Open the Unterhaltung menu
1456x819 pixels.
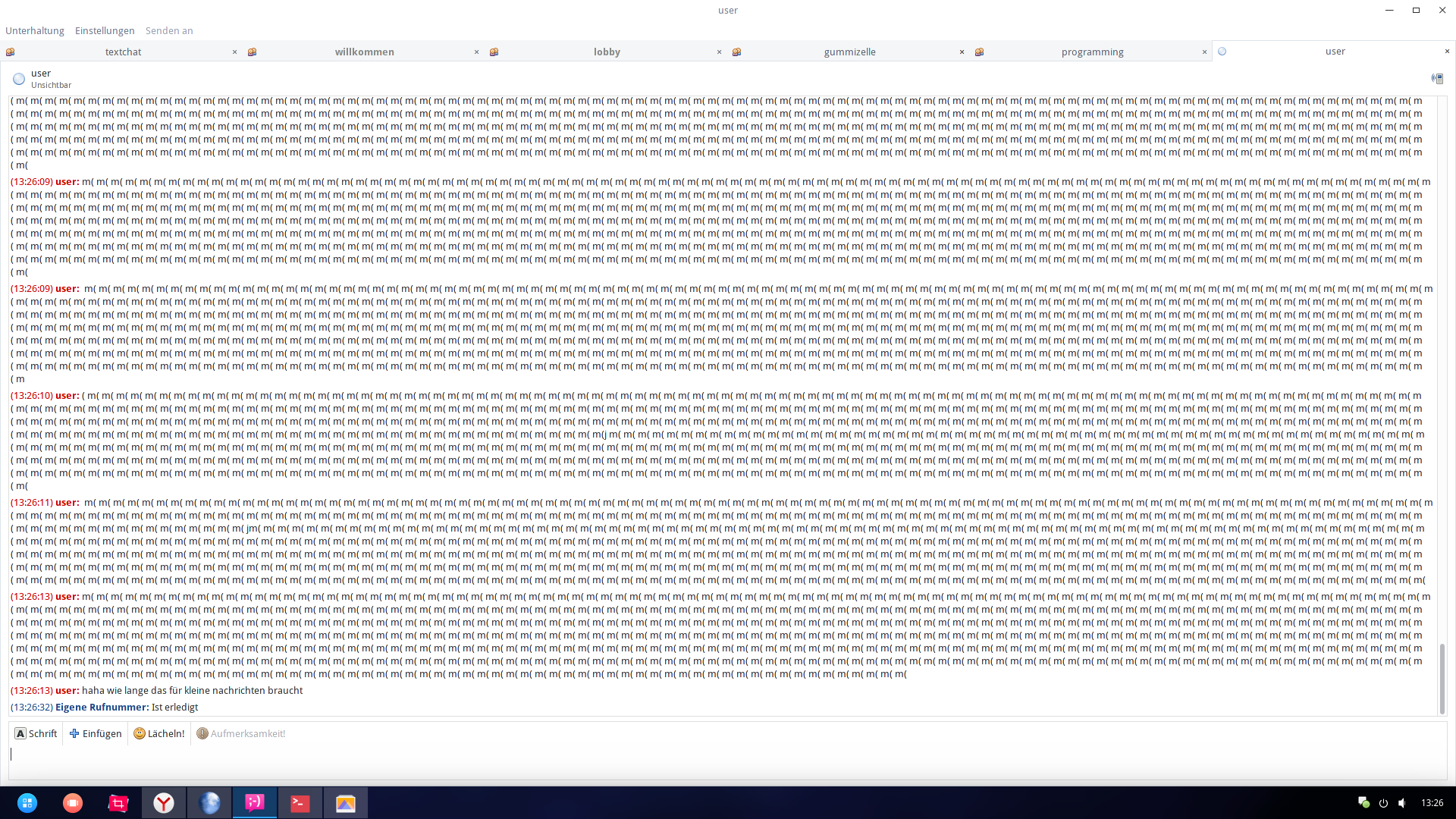[35, 30]
